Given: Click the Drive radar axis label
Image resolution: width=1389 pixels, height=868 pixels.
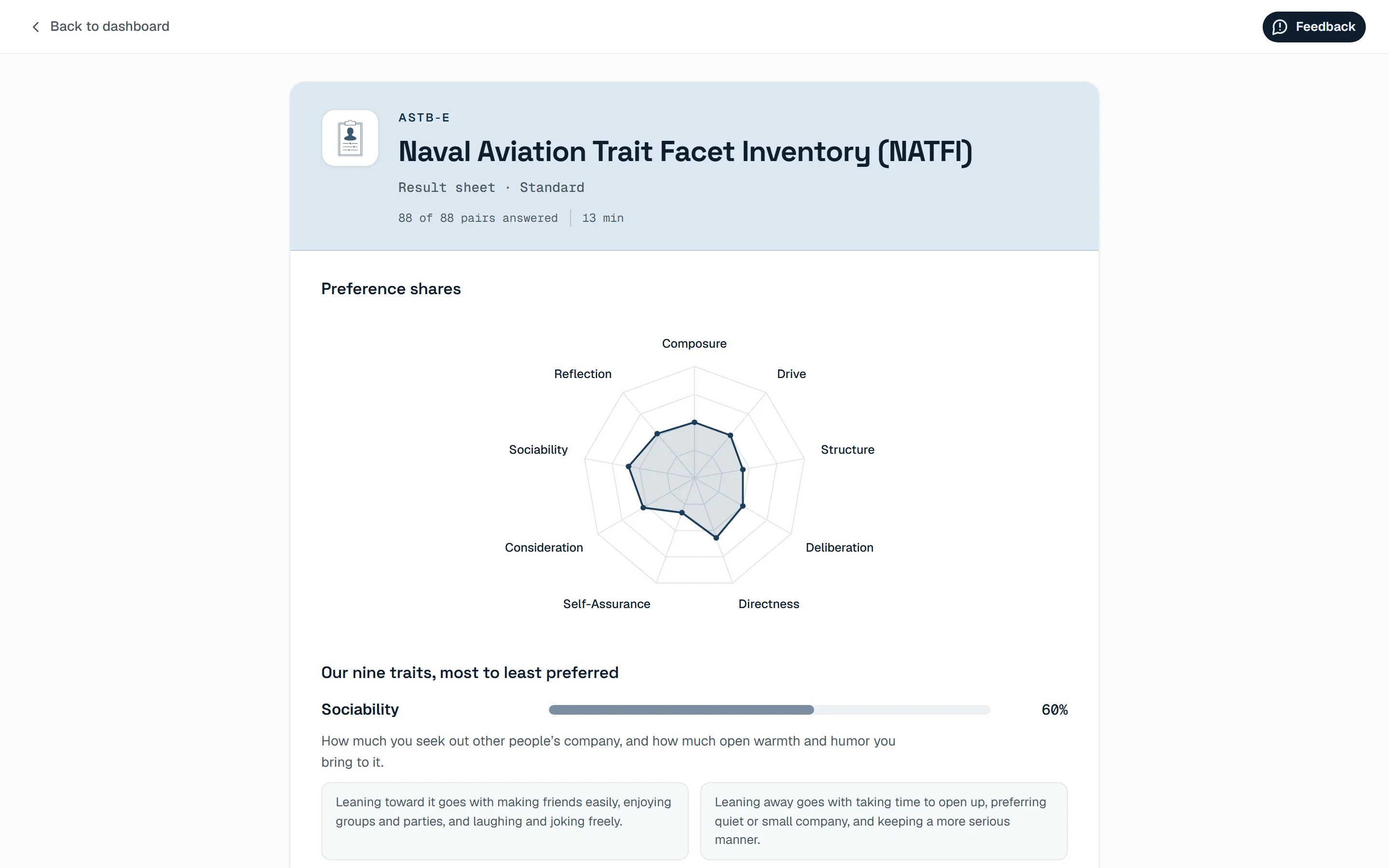Looking at the screenshot, I should (791, 374).
